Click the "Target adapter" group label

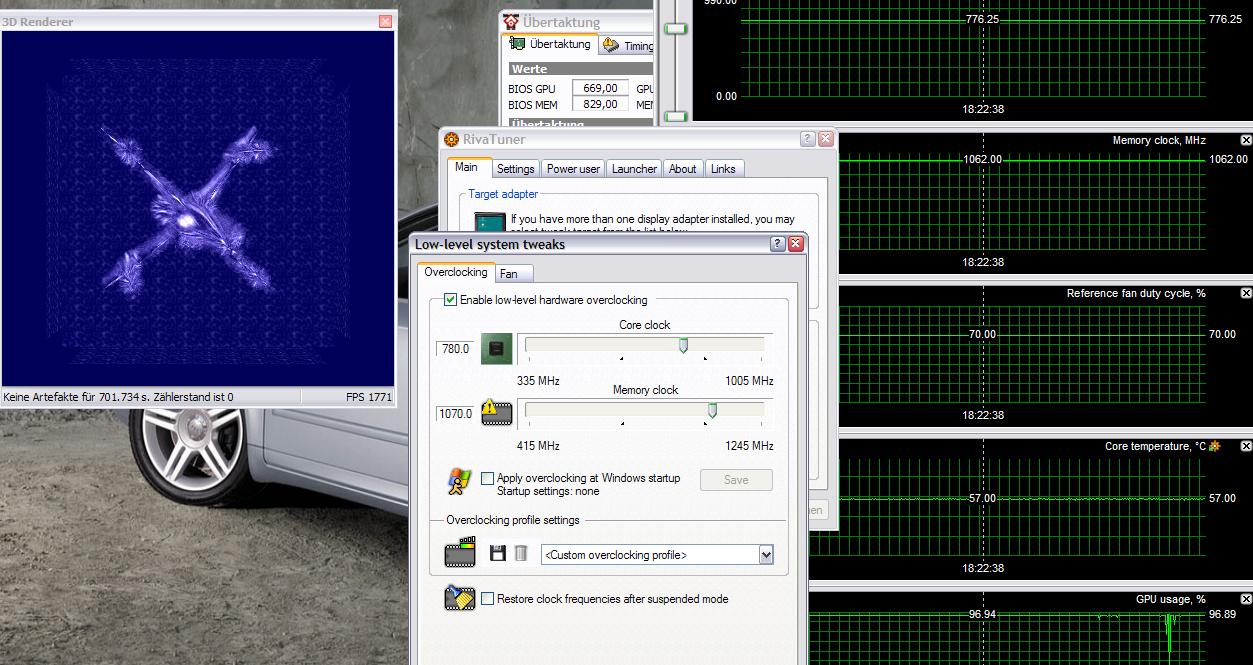(503, 194)
